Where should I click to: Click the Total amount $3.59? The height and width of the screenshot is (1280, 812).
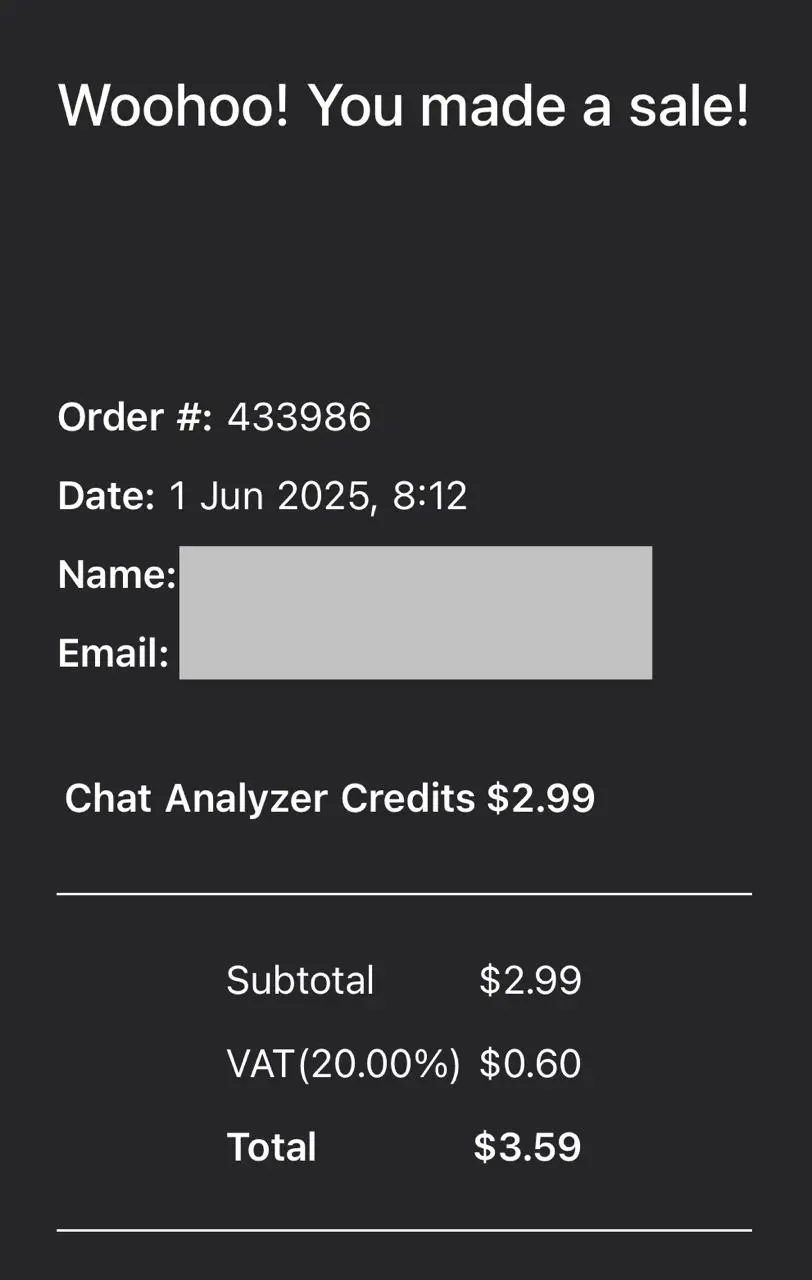(x=527, y=1147)
